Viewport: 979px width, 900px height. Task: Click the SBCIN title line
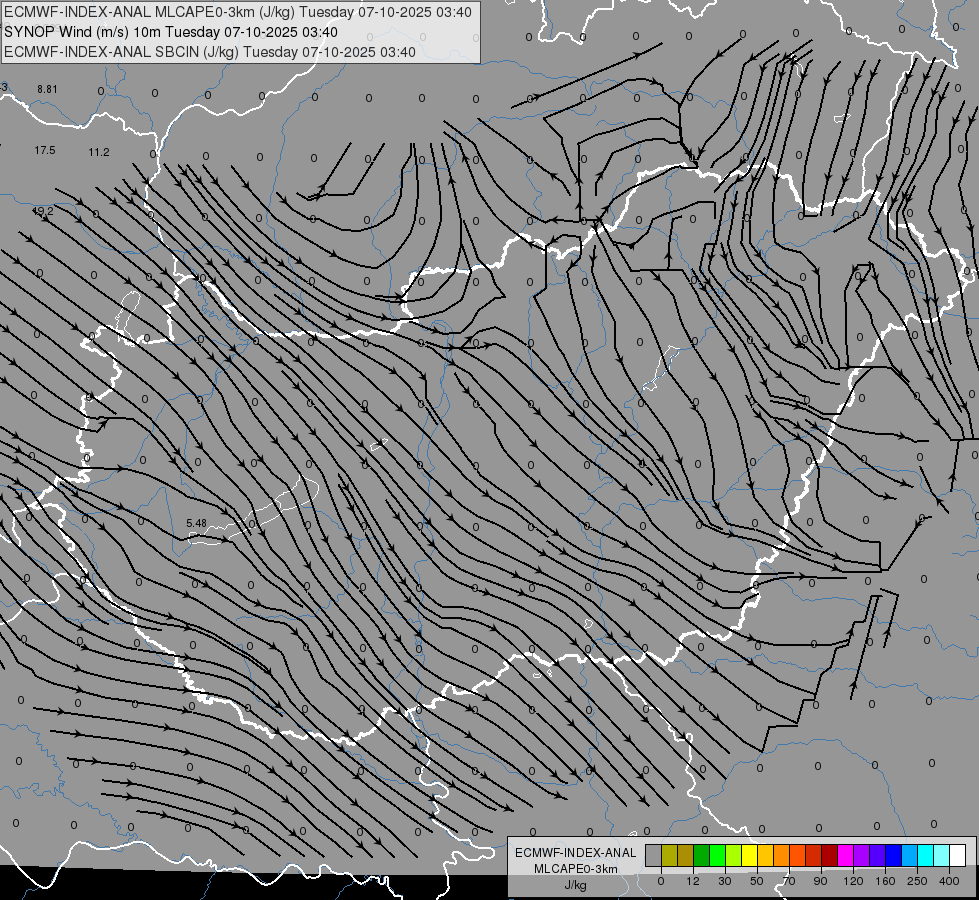coord(210,52)
